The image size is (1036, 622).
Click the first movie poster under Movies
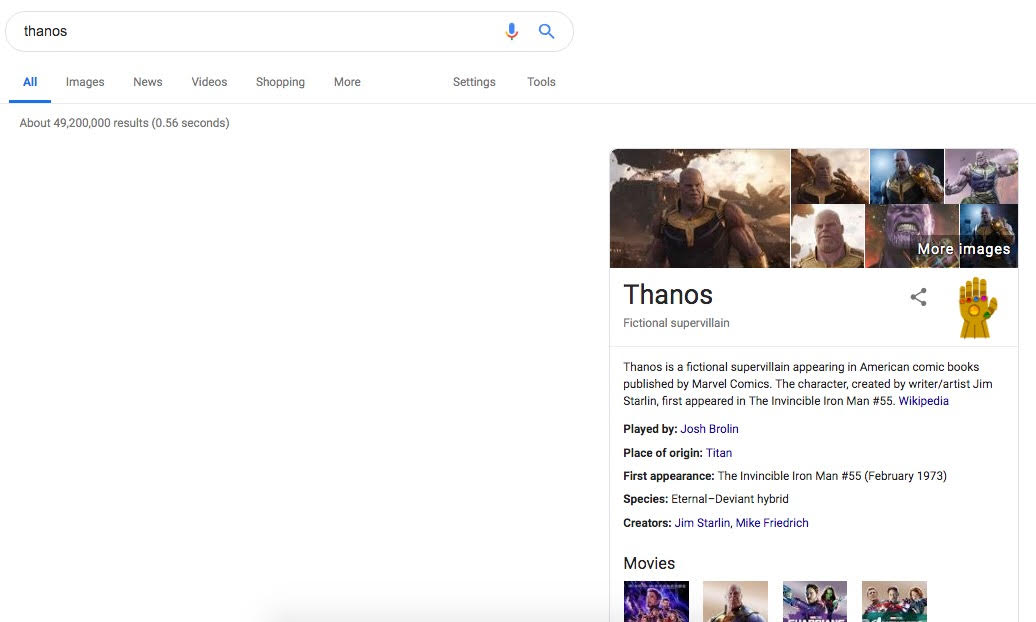click(x=656, y=601)
